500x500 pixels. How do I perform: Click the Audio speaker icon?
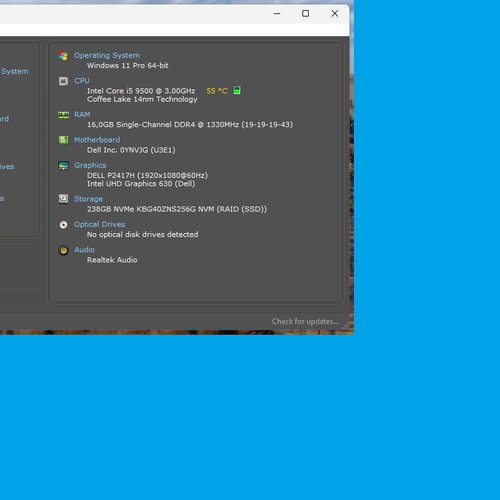(x=63, y=250)
